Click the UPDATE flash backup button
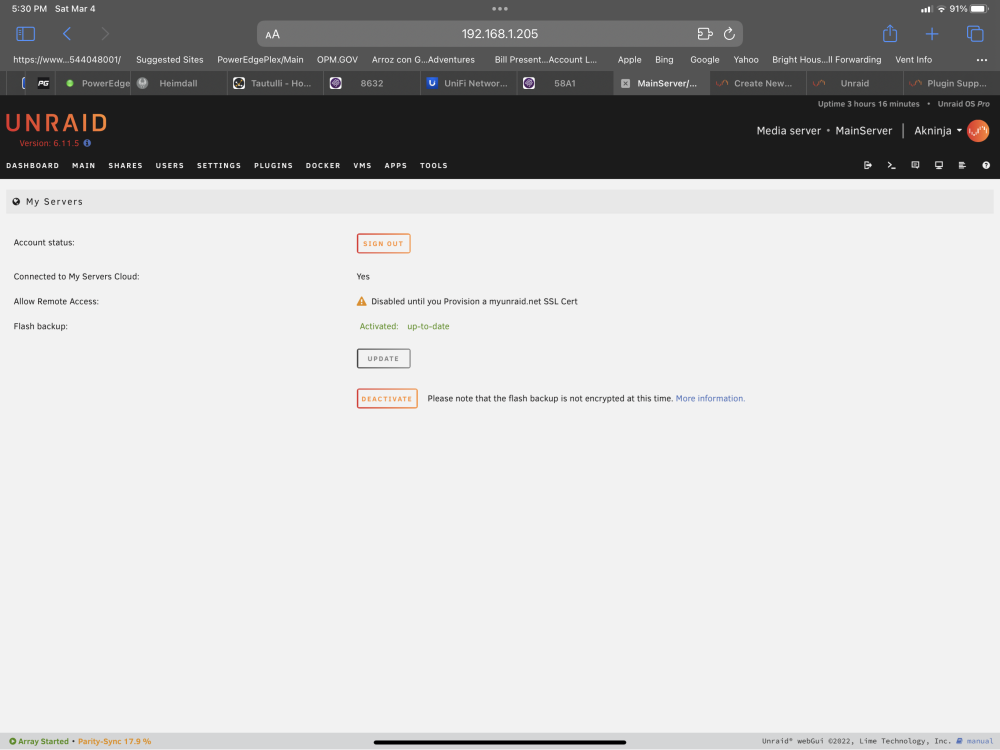The image size is (1000, 750). [x=383, y=358]
